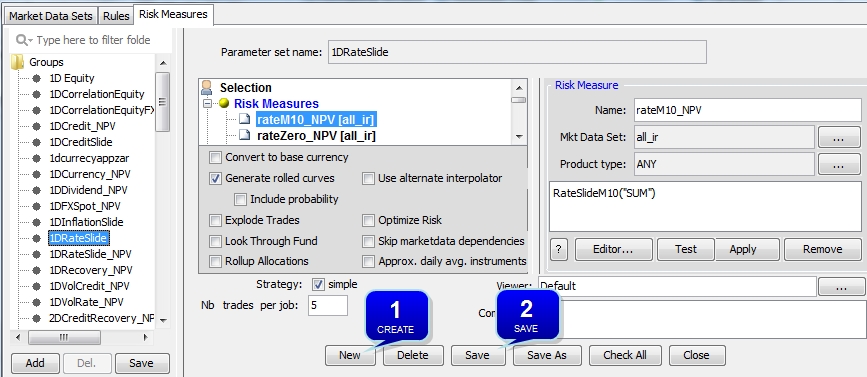Click the bottom Save button next to Delete

click(x=477, y=355)
